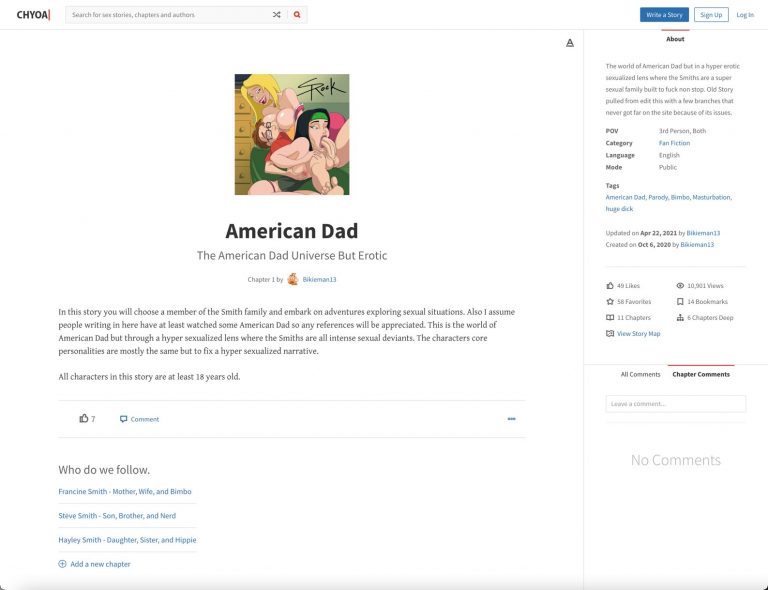Viewport: 768px width, 590px height.
Task: Switch to the About tab
Action: [675, 39]
